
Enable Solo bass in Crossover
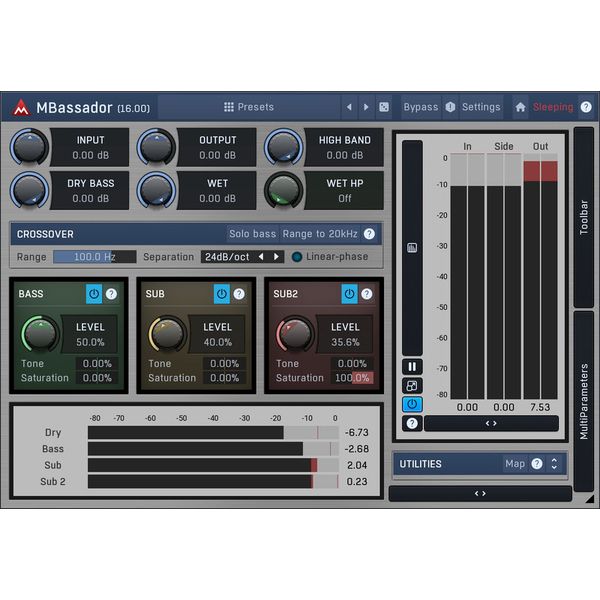[x=253, y=234]
